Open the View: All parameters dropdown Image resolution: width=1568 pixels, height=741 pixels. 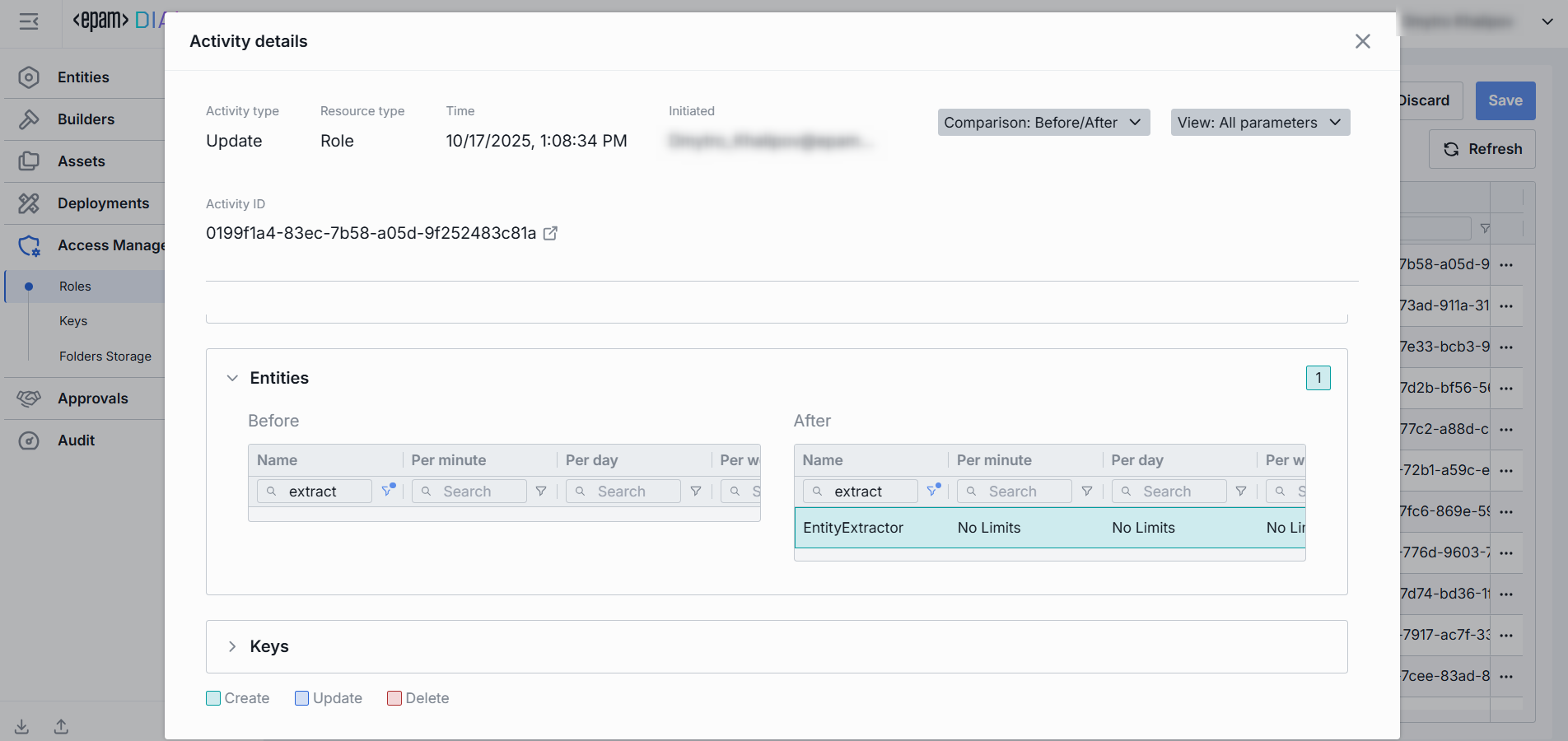point(1259,123)
